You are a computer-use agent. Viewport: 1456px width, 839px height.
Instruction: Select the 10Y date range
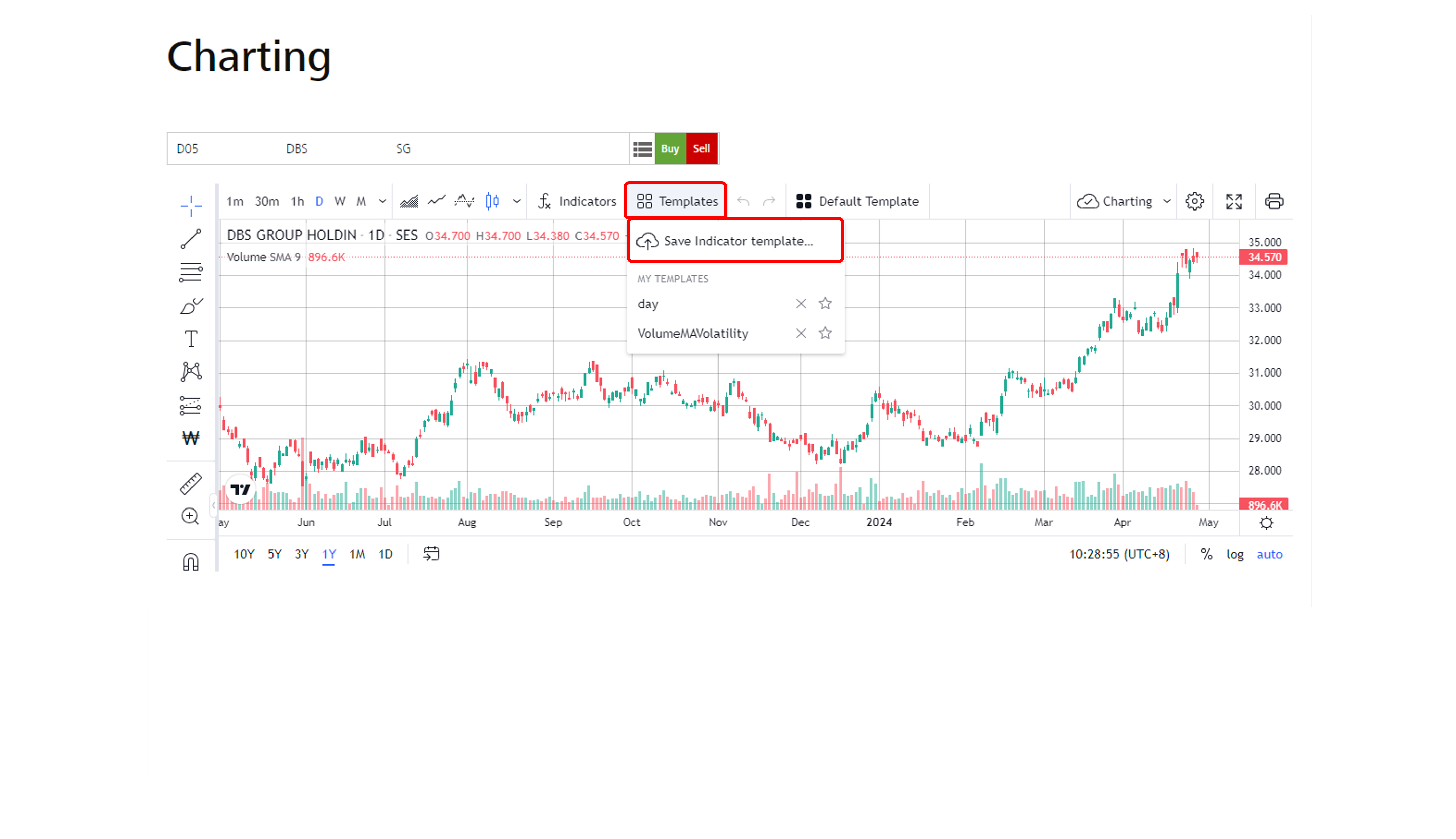coord(244,554)
